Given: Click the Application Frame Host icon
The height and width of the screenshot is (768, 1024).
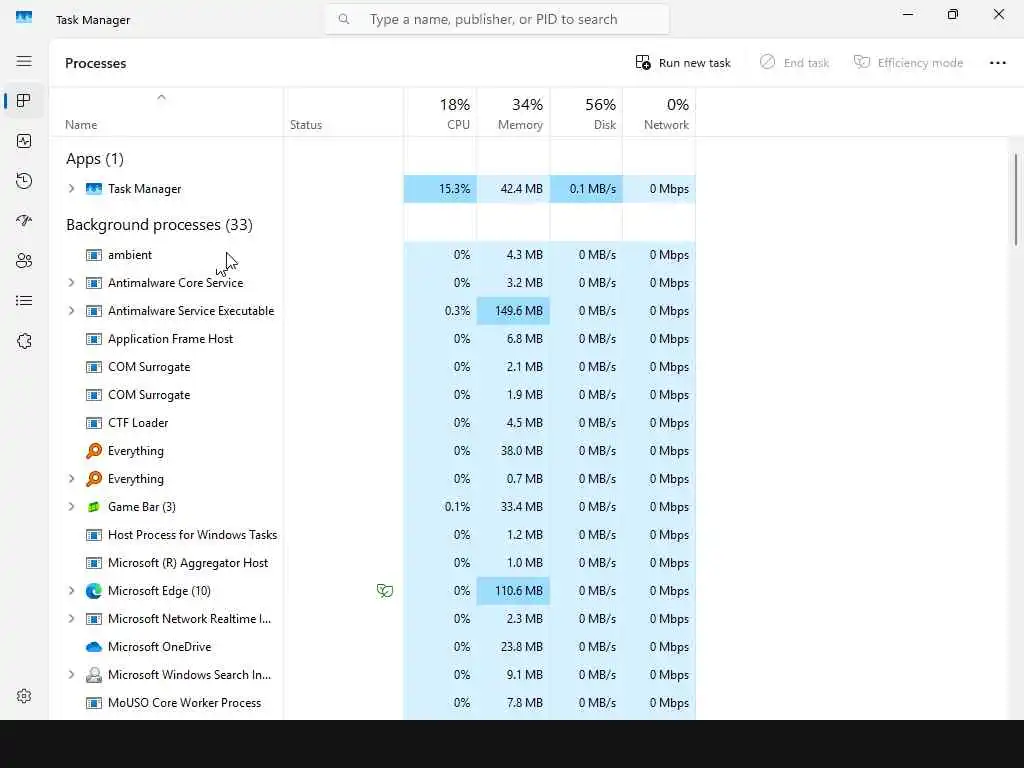Looking at the screenshot, I should click(x=94, y=339).
